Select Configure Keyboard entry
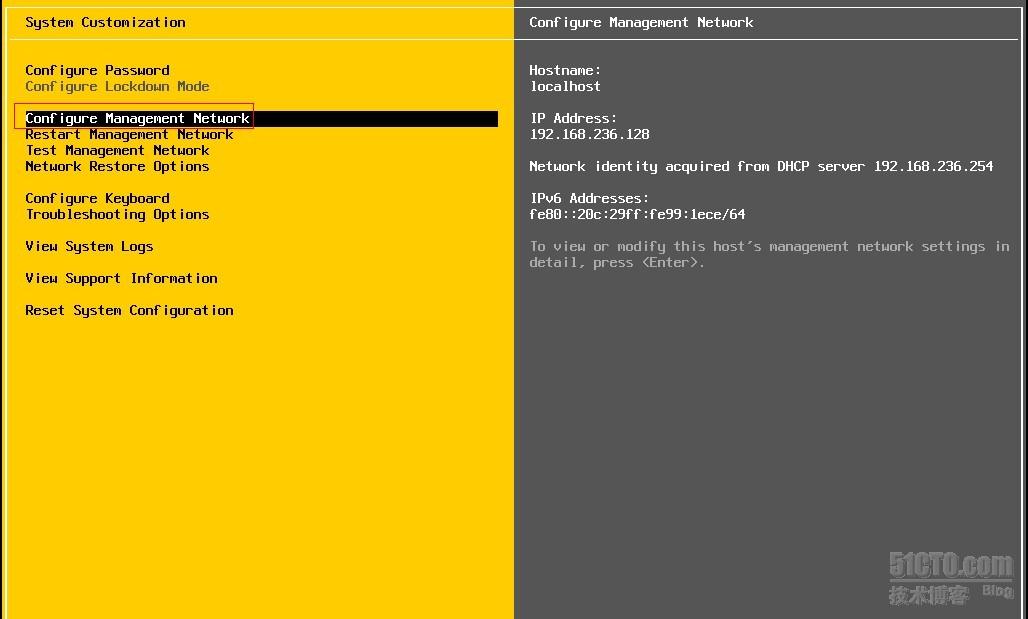 97,198
